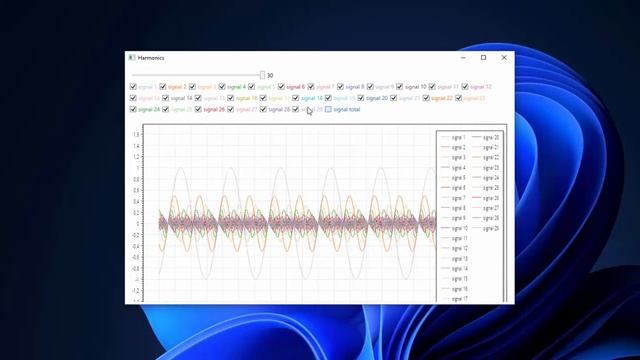Disable the signal 26 checkbox
This screenshot has height=360, width=640.
click(198, 109)
